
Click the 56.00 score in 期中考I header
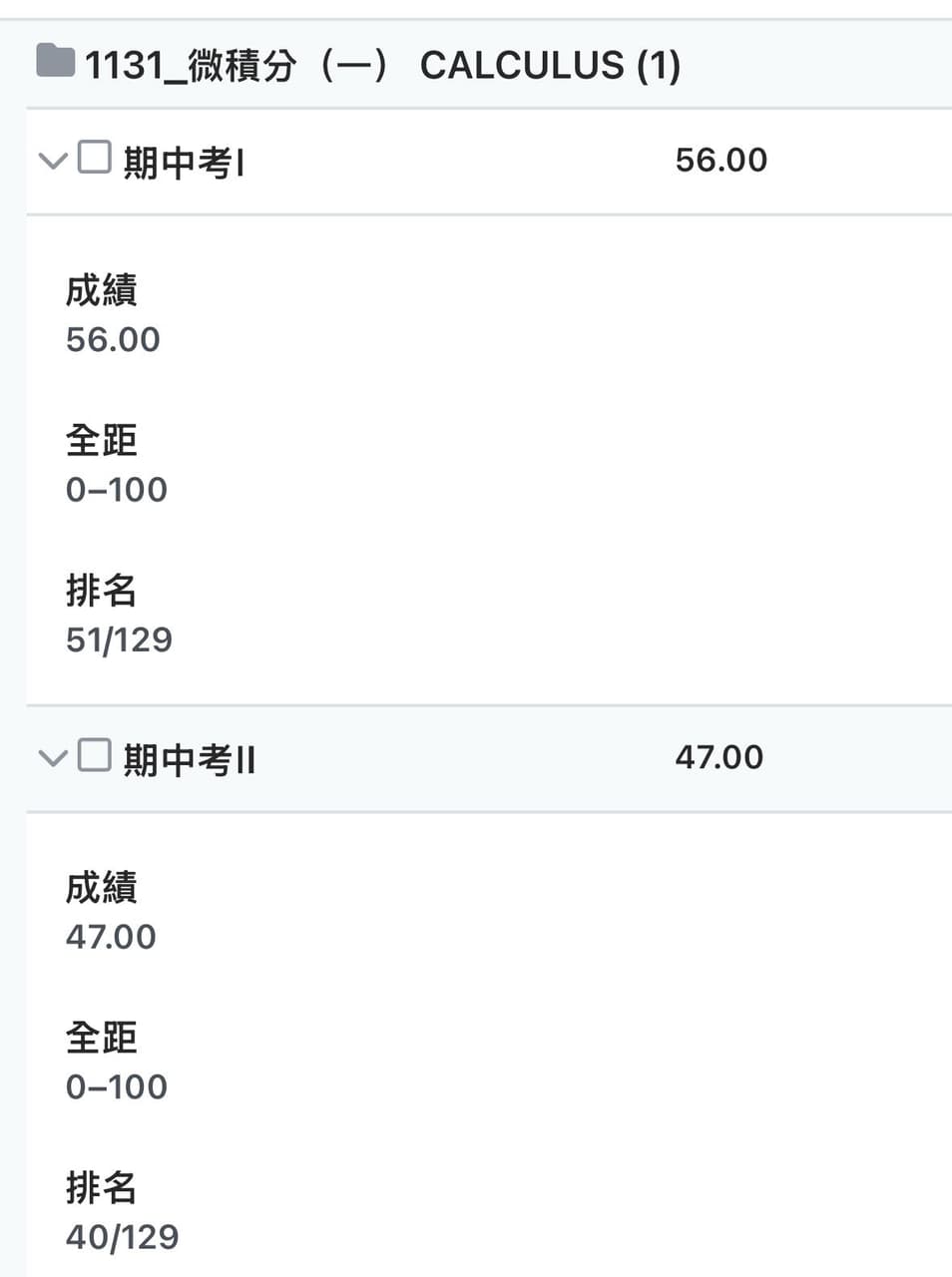point(721,160)
